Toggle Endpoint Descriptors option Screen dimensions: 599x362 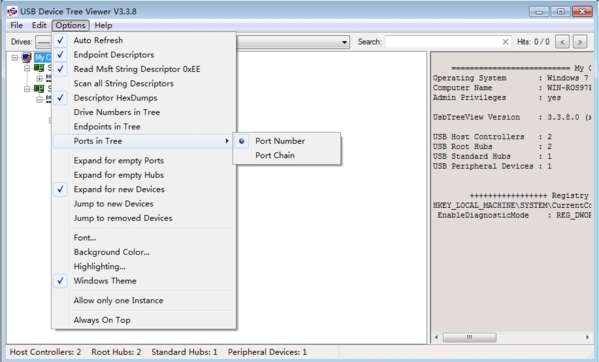(x=144, y=55)
